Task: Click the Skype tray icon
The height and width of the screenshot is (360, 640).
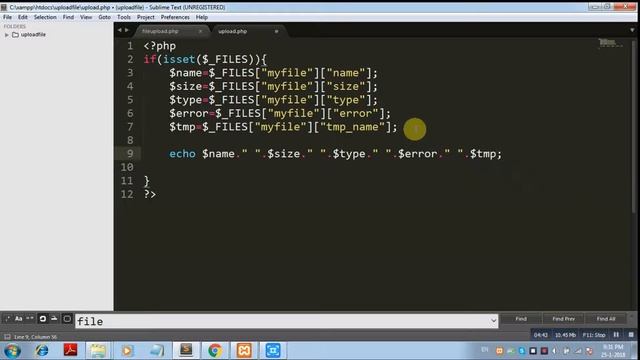Action: (x=522, y=351)
